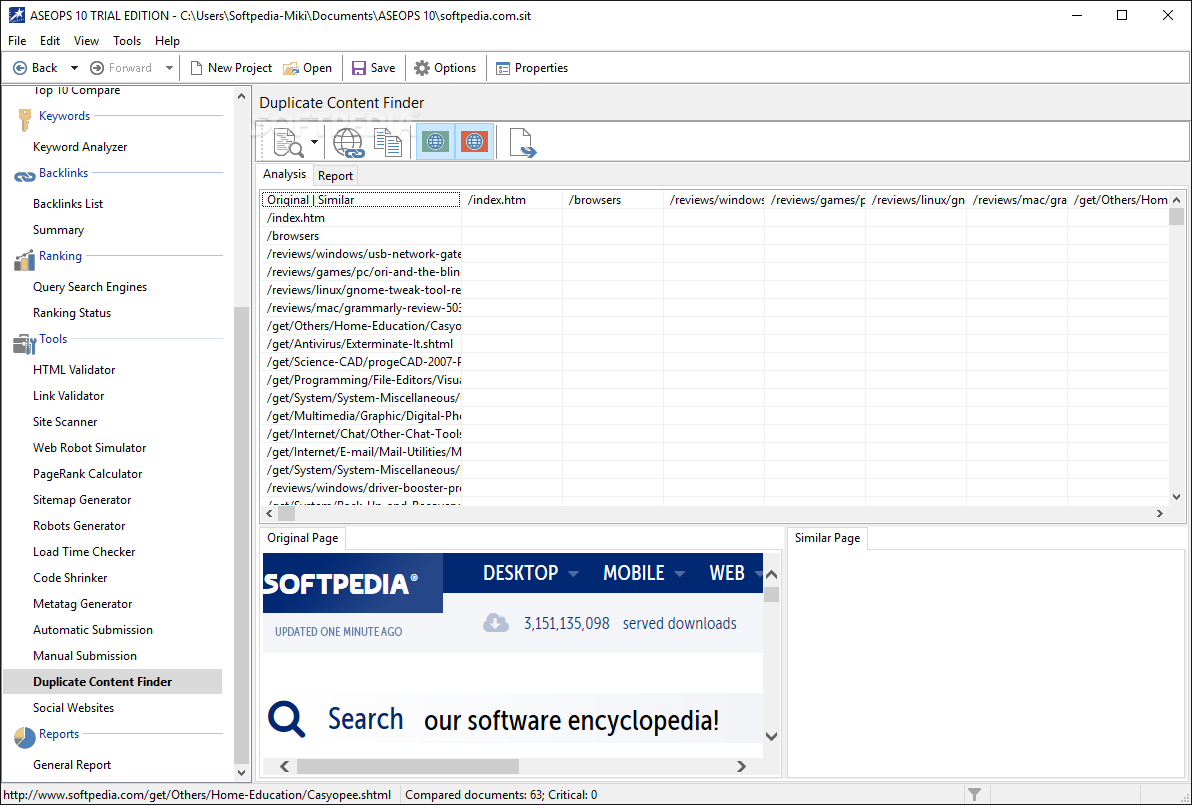
Task: Click the analyze document magnifier icon
Action: 289,142
